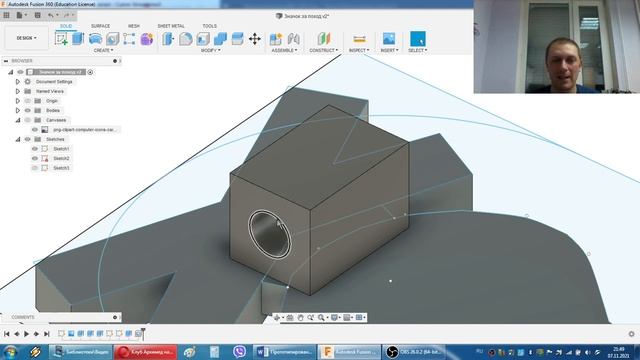This screenshot has height=360, width=640.
Task: Select the Joint tool
Action: [x=293, y=39]
